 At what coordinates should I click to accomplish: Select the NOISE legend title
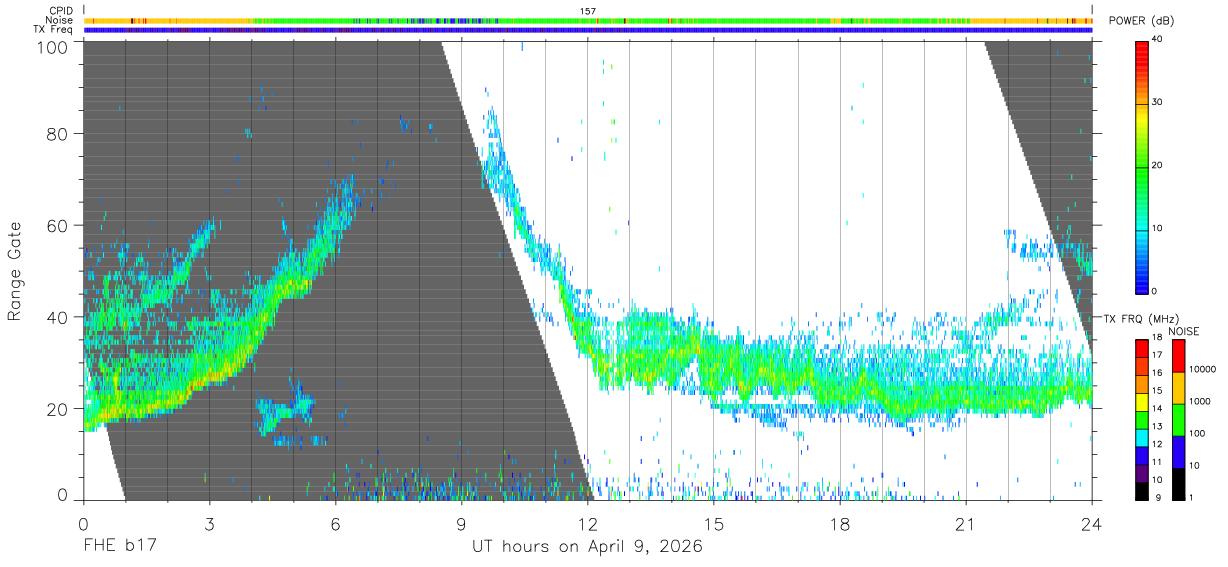coord(1183,331)
